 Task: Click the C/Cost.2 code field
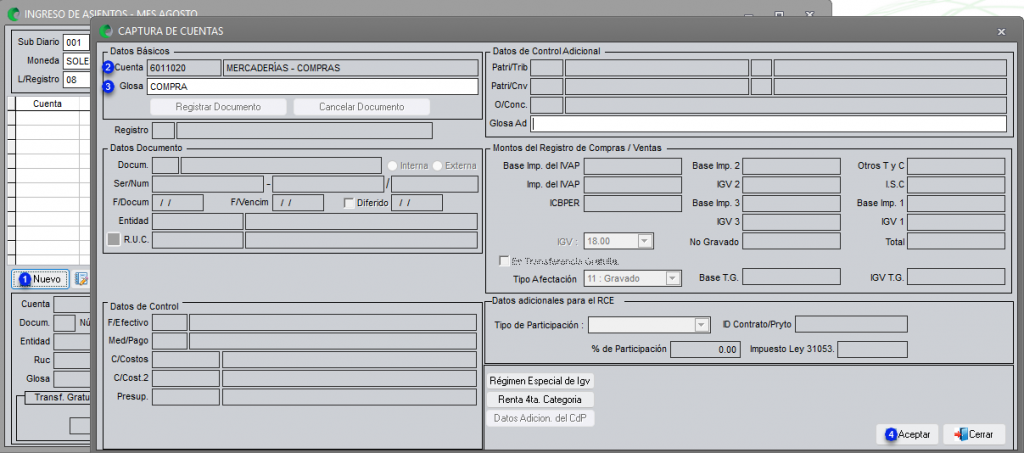(186, 379)
